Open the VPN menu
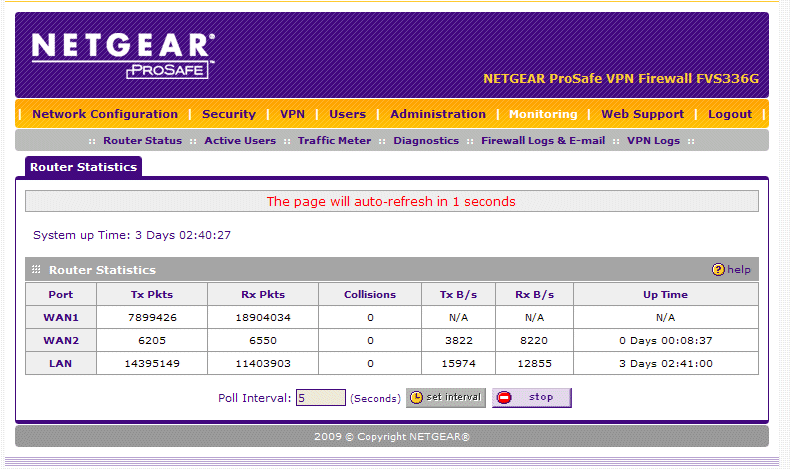Viewport: 790px width, 469px height. pyautogui.click(x=292, y=114)
